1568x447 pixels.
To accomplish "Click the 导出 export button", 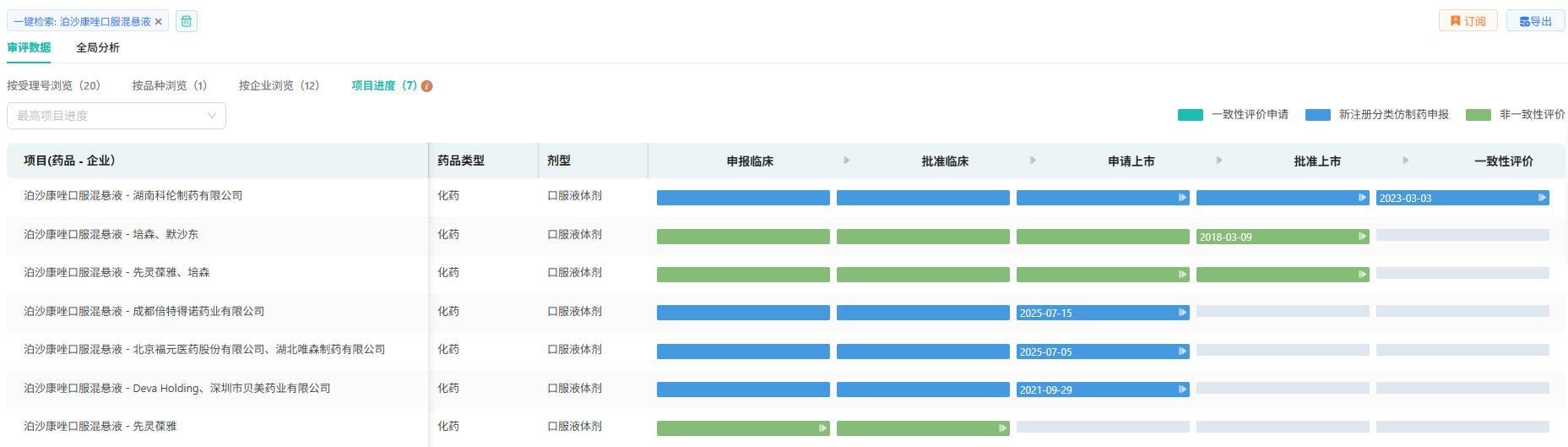I will click(1535, 21).
